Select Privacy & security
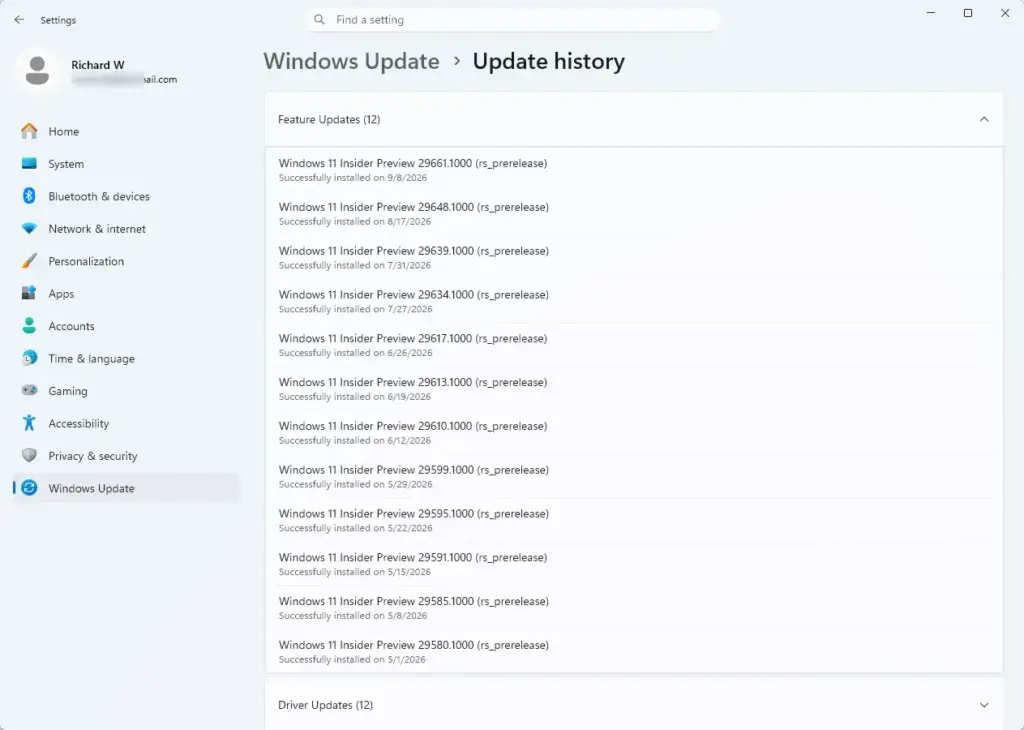Image resolution: width=1024 pixels, height=730 pixels. (127, 455)
